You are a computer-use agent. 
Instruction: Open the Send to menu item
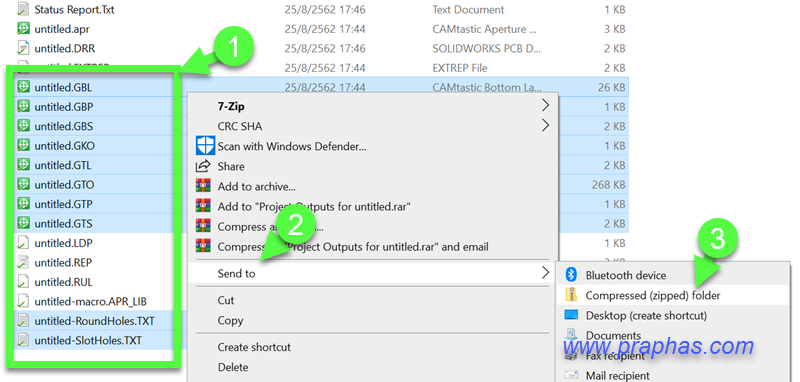[371, 273]
